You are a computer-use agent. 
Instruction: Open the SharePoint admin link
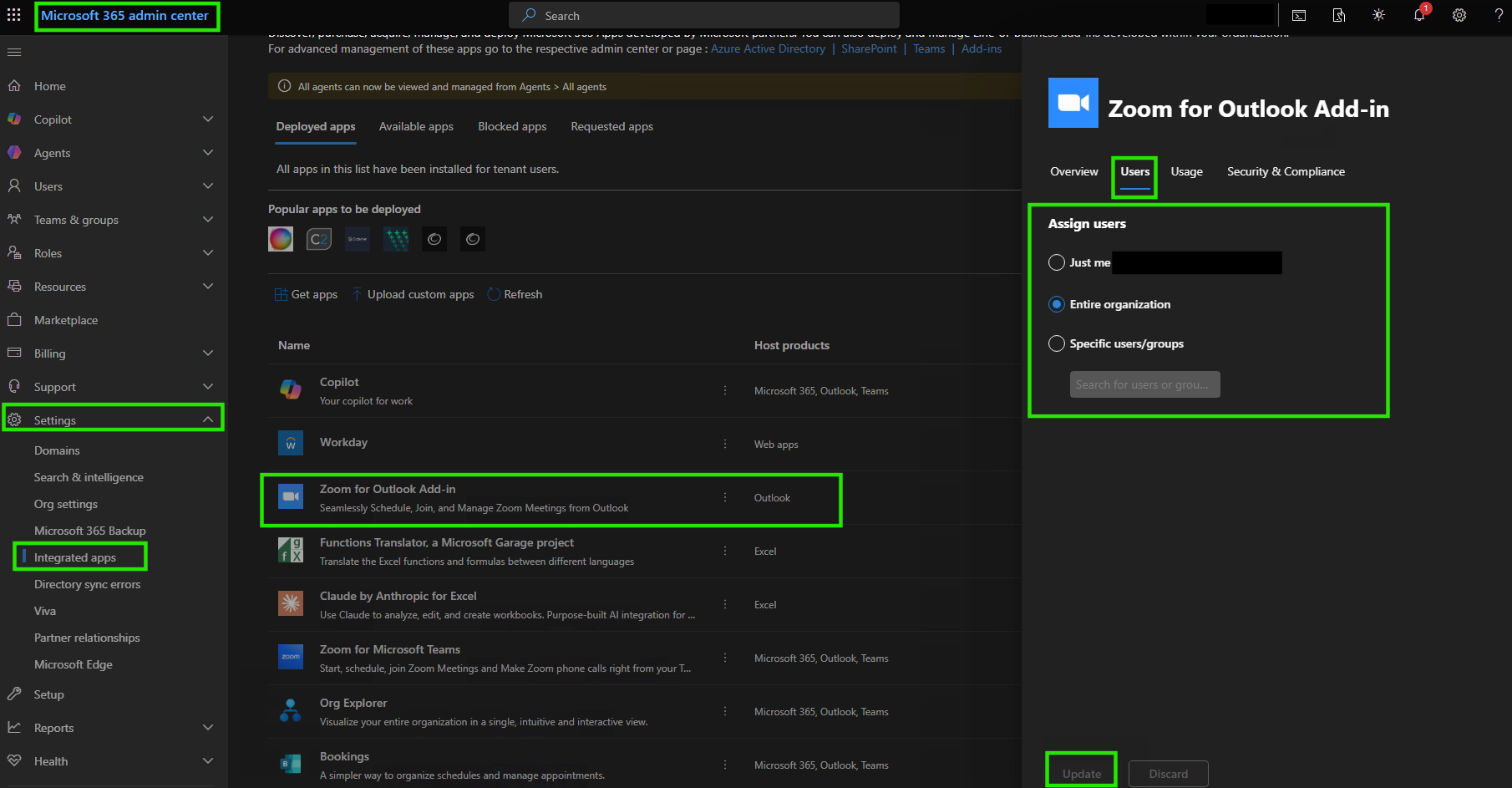click(869, 48)
